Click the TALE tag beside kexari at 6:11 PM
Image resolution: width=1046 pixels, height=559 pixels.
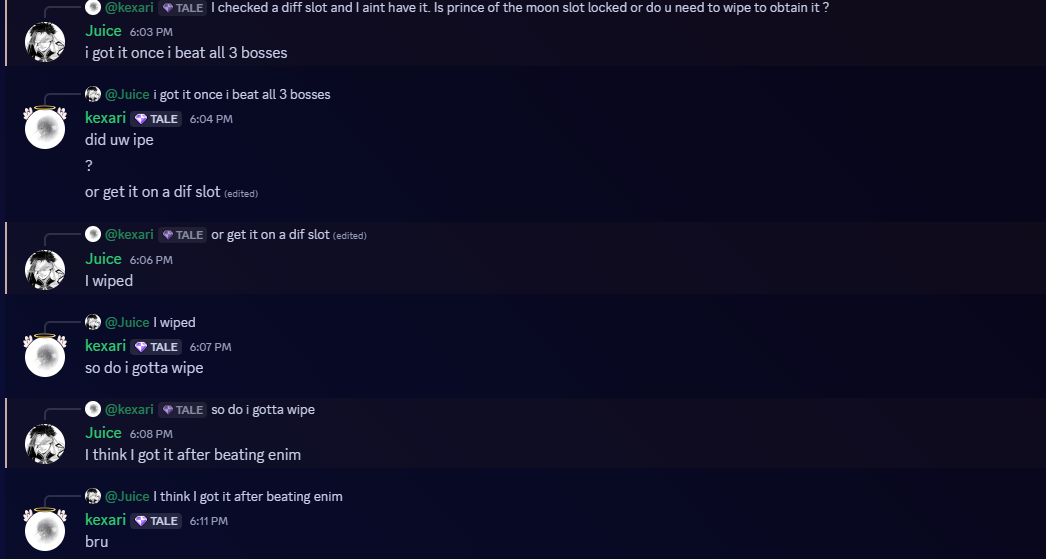157,521
